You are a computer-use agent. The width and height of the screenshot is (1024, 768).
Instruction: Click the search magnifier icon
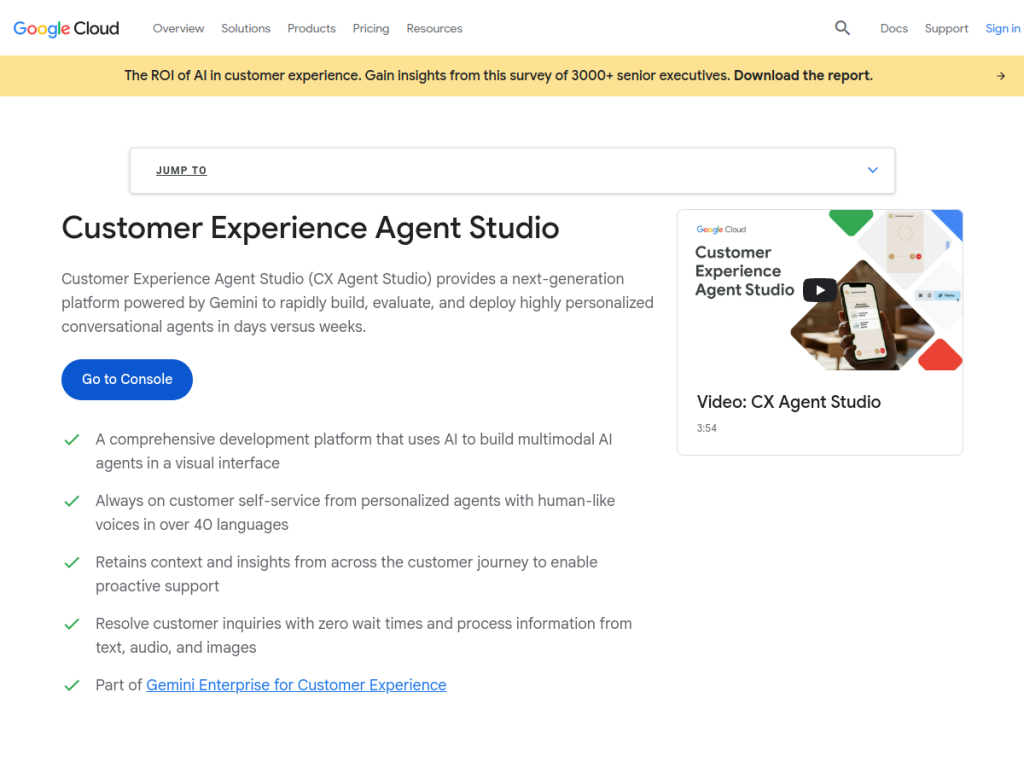842,28
